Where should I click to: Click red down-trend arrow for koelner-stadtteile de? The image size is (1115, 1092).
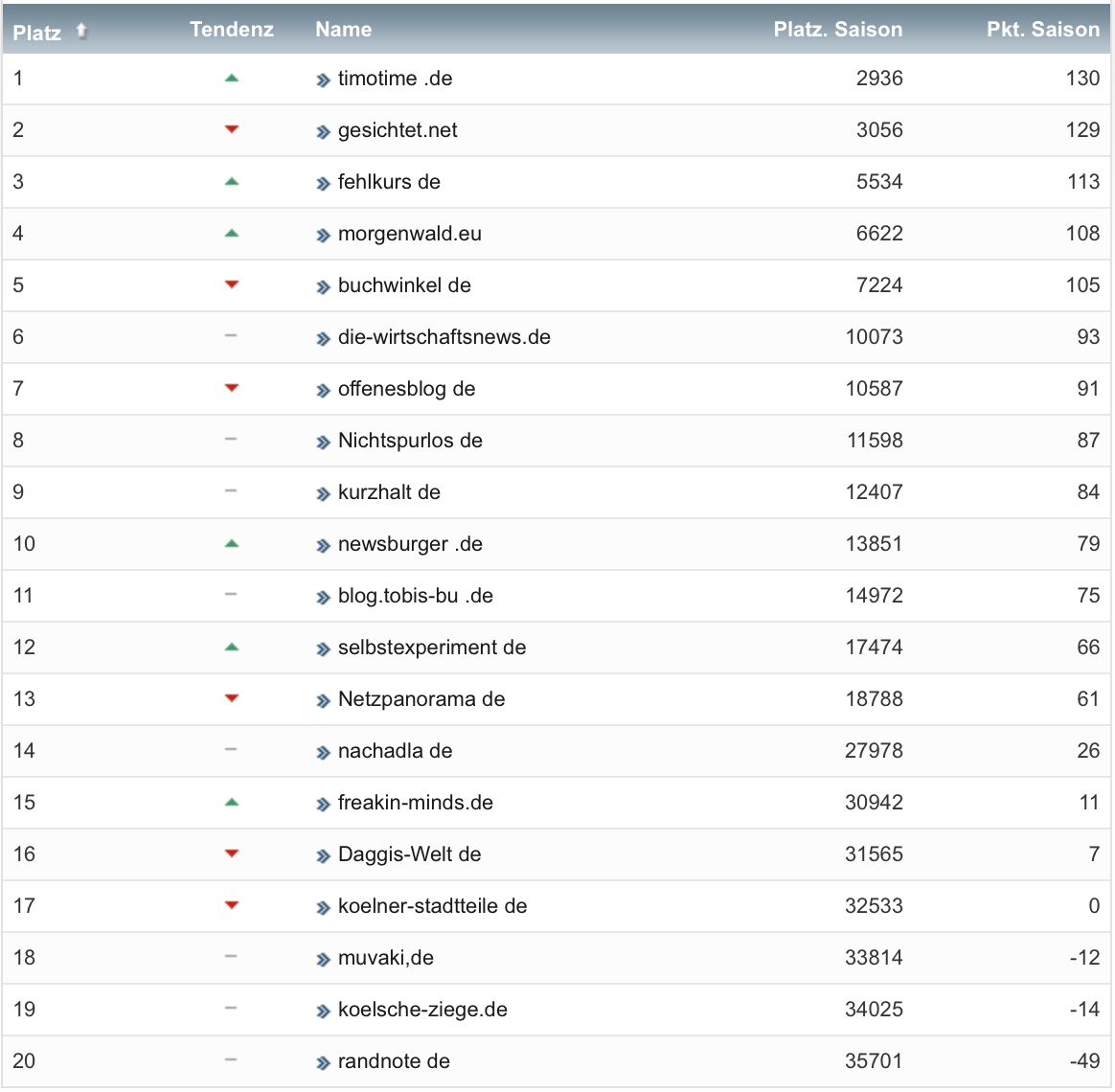(231, 905)
